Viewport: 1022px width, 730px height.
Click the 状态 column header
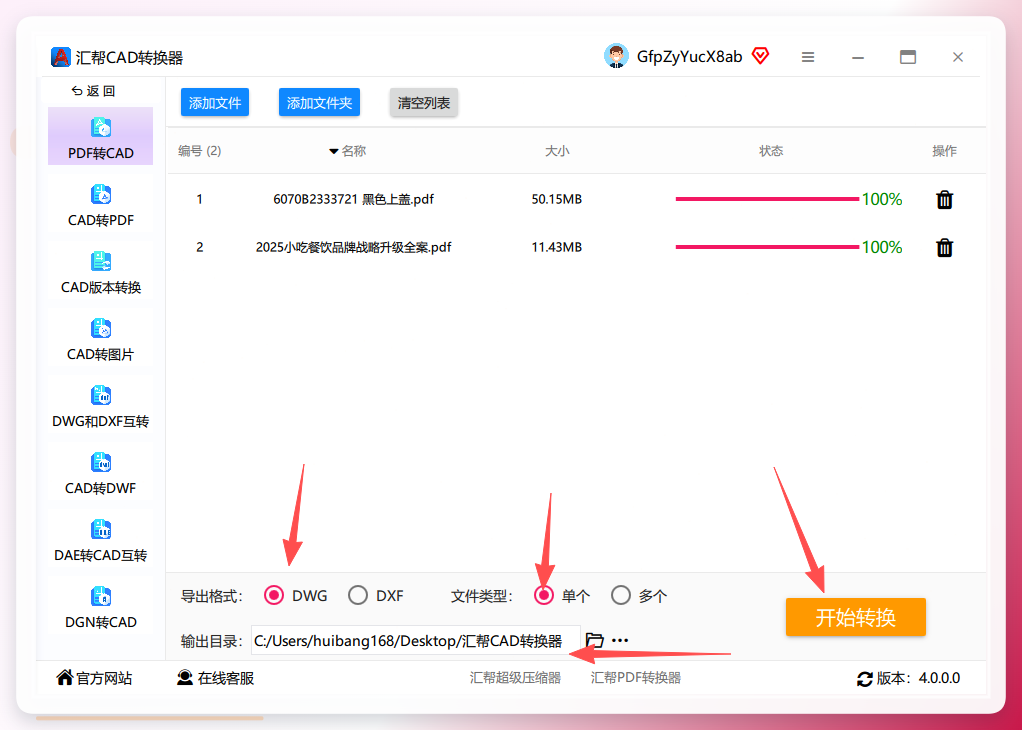771,151
